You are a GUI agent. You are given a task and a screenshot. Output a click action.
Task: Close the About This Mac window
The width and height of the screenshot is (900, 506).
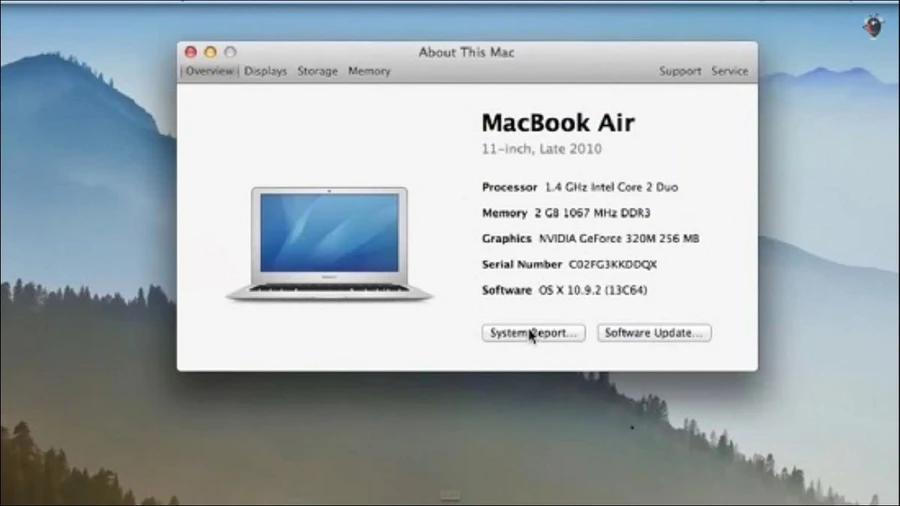point(191,52)
